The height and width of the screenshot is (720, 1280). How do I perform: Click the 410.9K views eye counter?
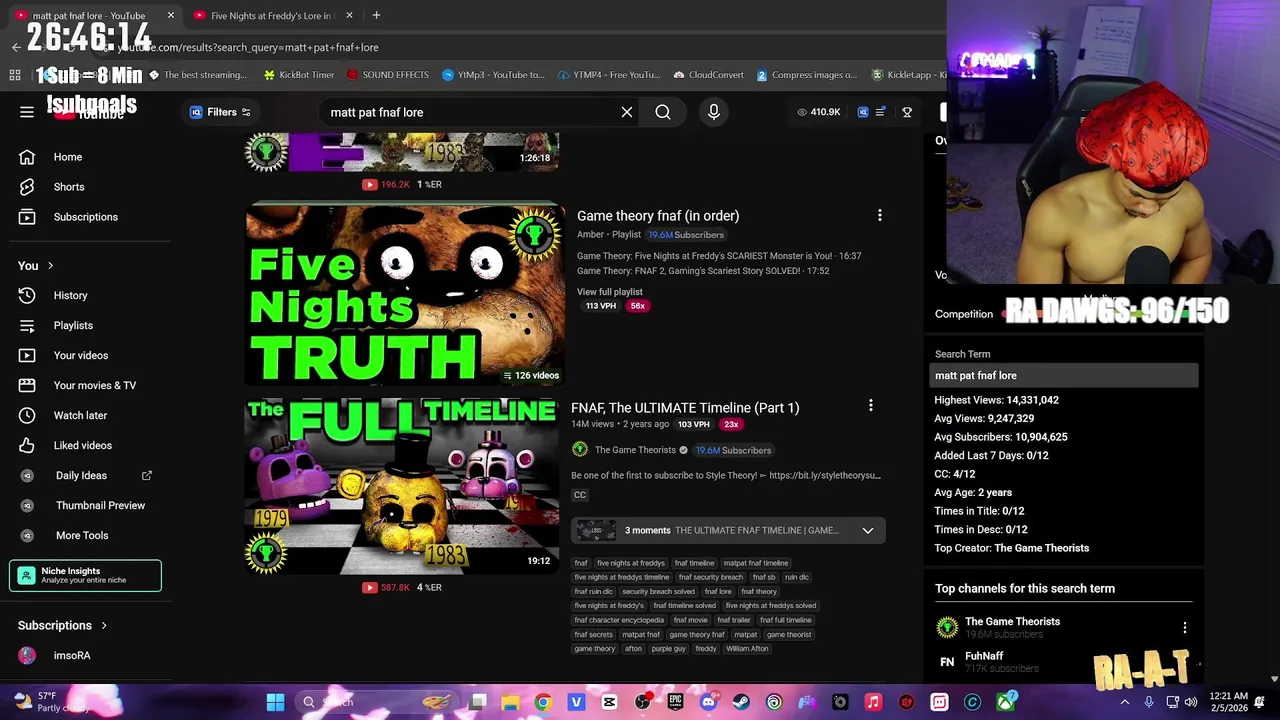819,112
